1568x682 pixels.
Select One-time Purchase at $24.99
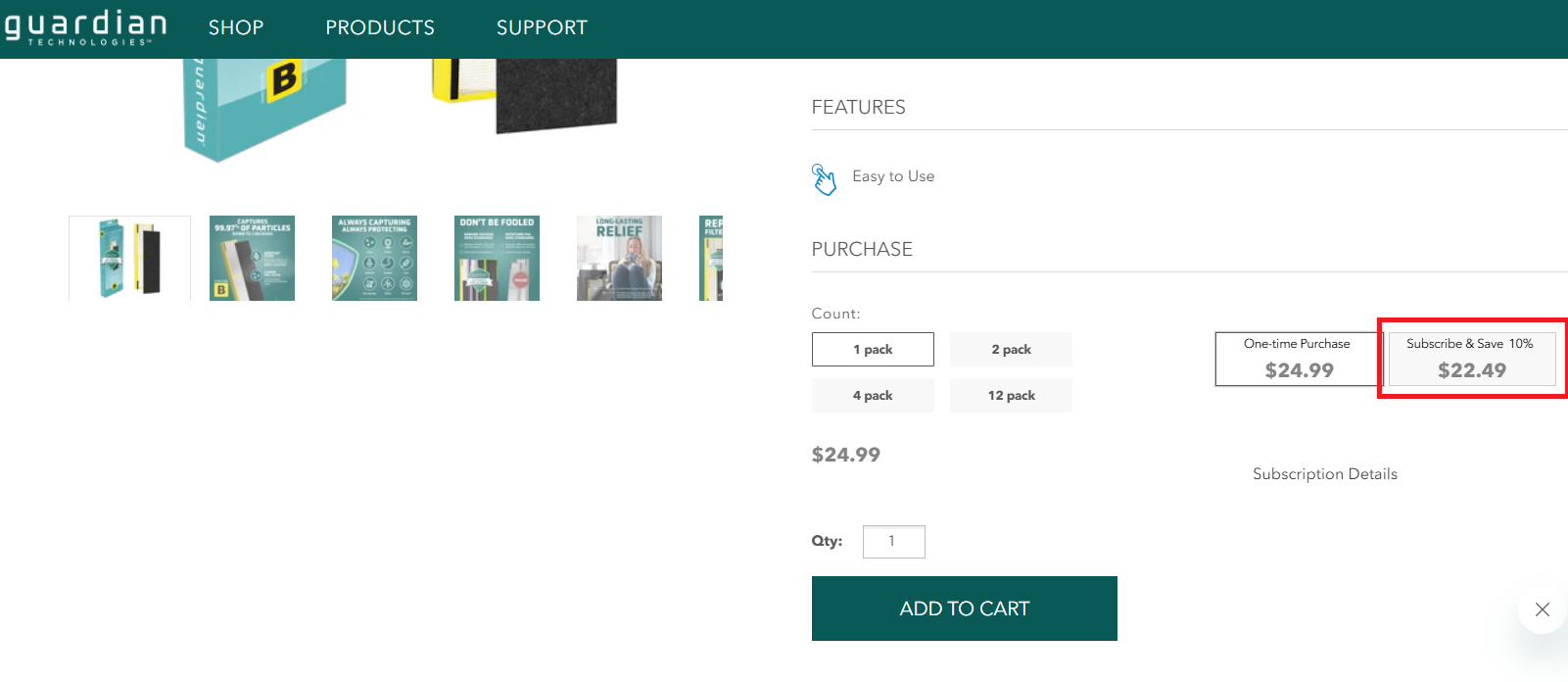[1298, 360]
